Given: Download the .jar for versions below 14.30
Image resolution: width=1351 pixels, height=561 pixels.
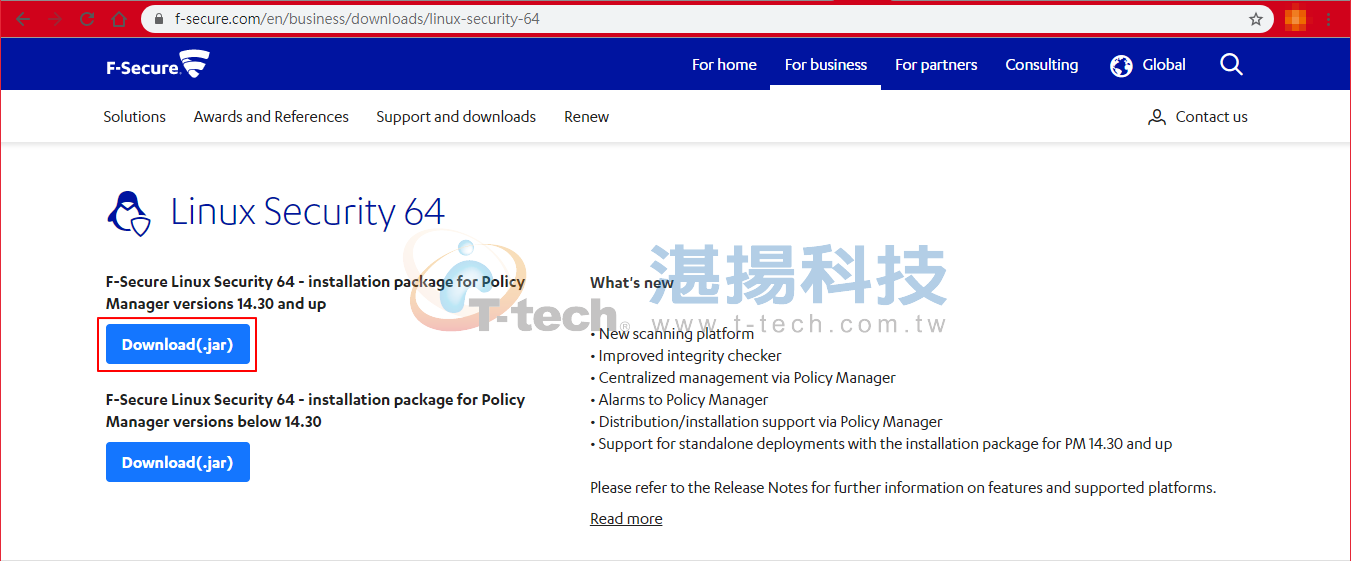Looking at the screenshot, I should [x=177, y=463].
